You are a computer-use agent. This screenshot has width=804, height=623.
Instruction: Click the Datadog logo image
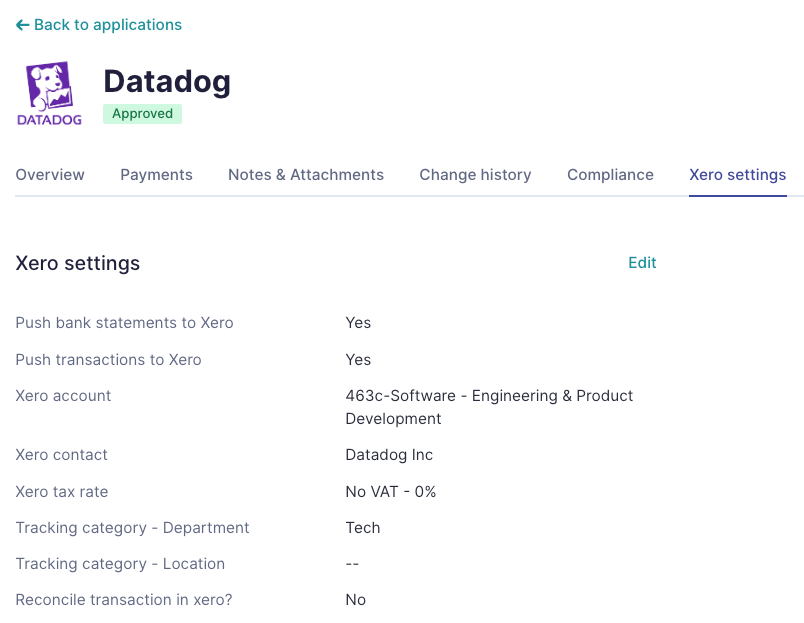[49, 93]
